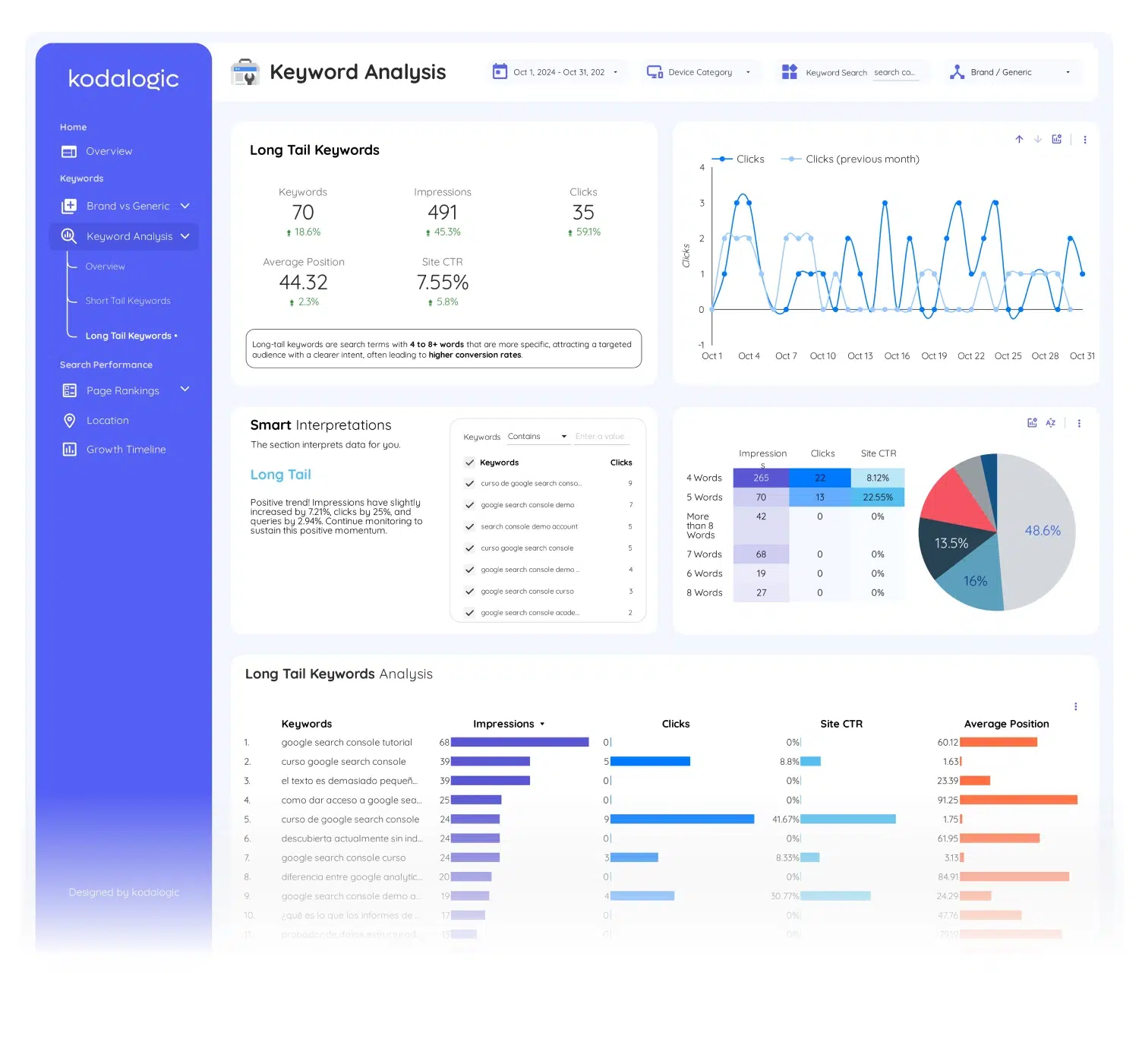
Task: Open the Oct 1 - Oct 31 date range dropdown
Action: coord(559,72)
